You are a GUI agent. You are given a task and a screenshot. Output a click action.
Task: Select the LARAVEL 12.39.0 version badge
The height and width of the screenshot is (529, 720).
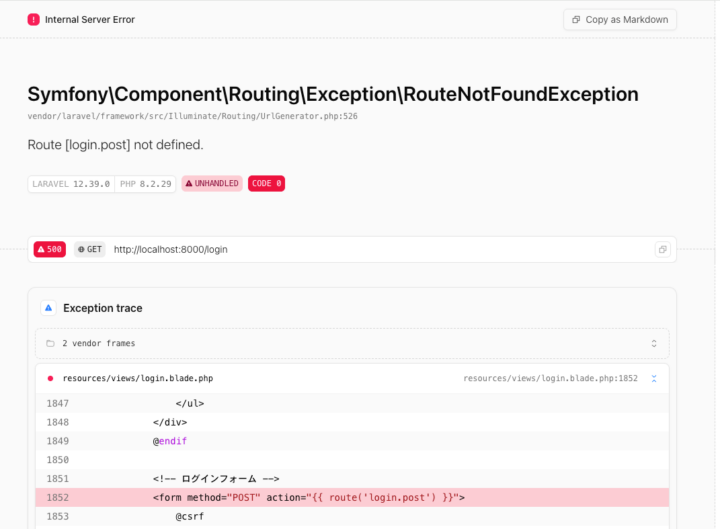70,184
